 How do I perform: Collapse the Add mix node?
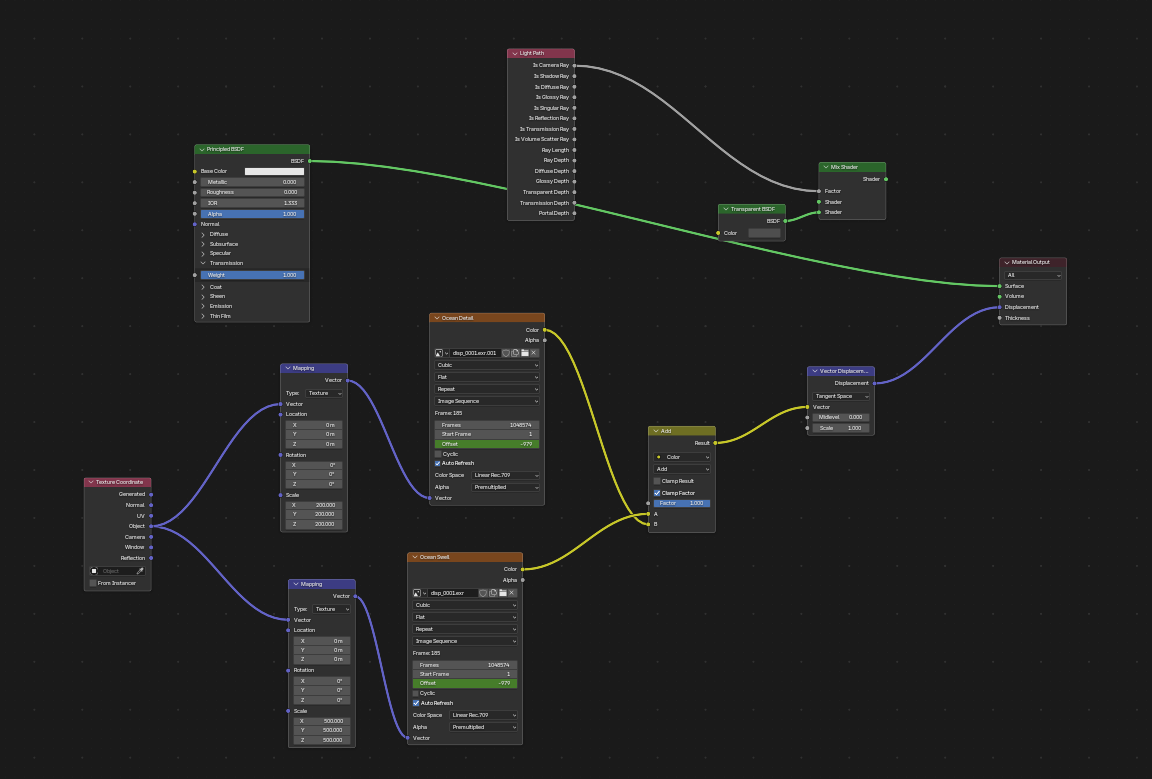point(655,431)
